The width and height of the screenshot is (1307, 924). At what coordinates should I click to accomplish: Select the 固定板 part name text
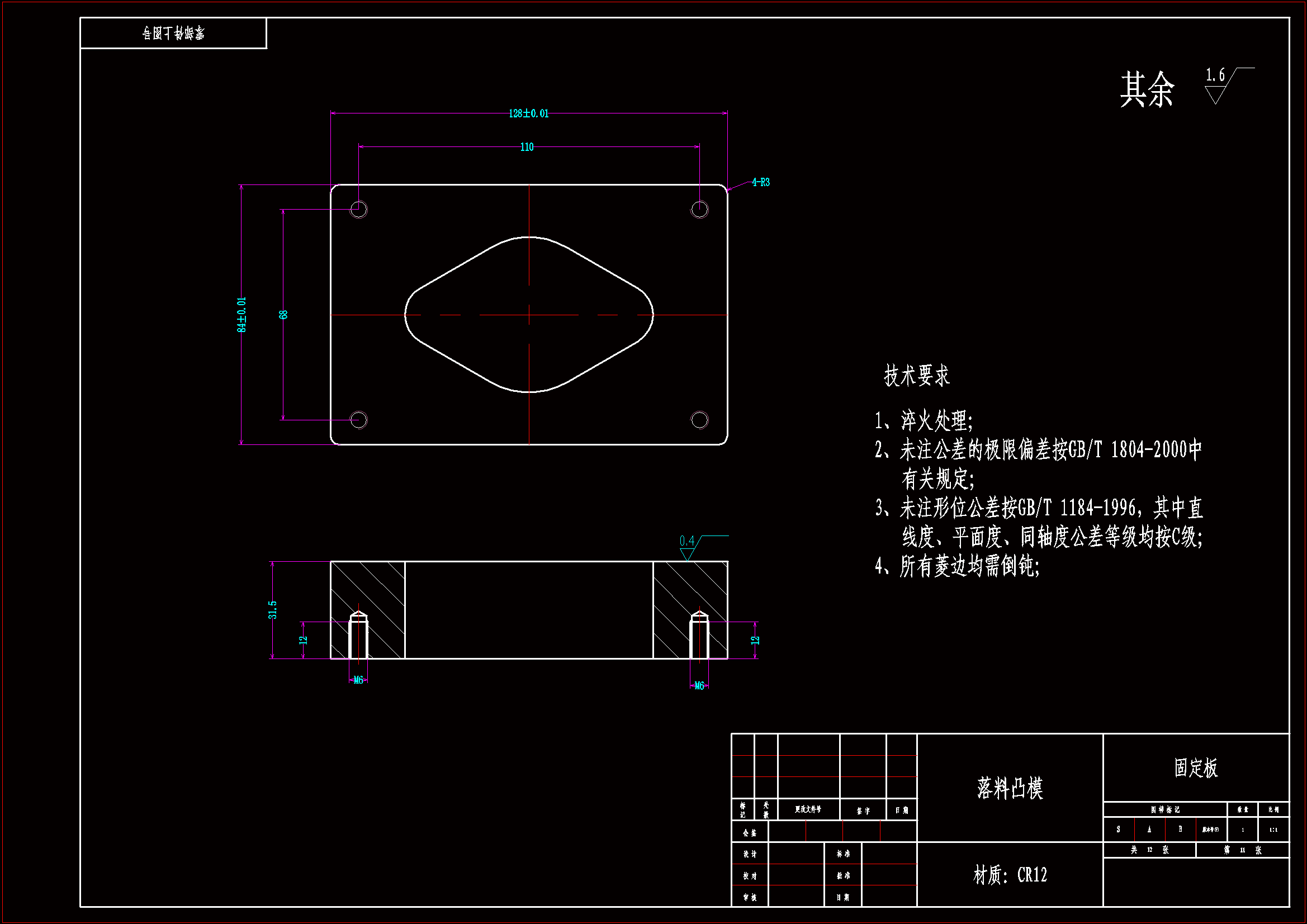click(x=1195, y=767)
